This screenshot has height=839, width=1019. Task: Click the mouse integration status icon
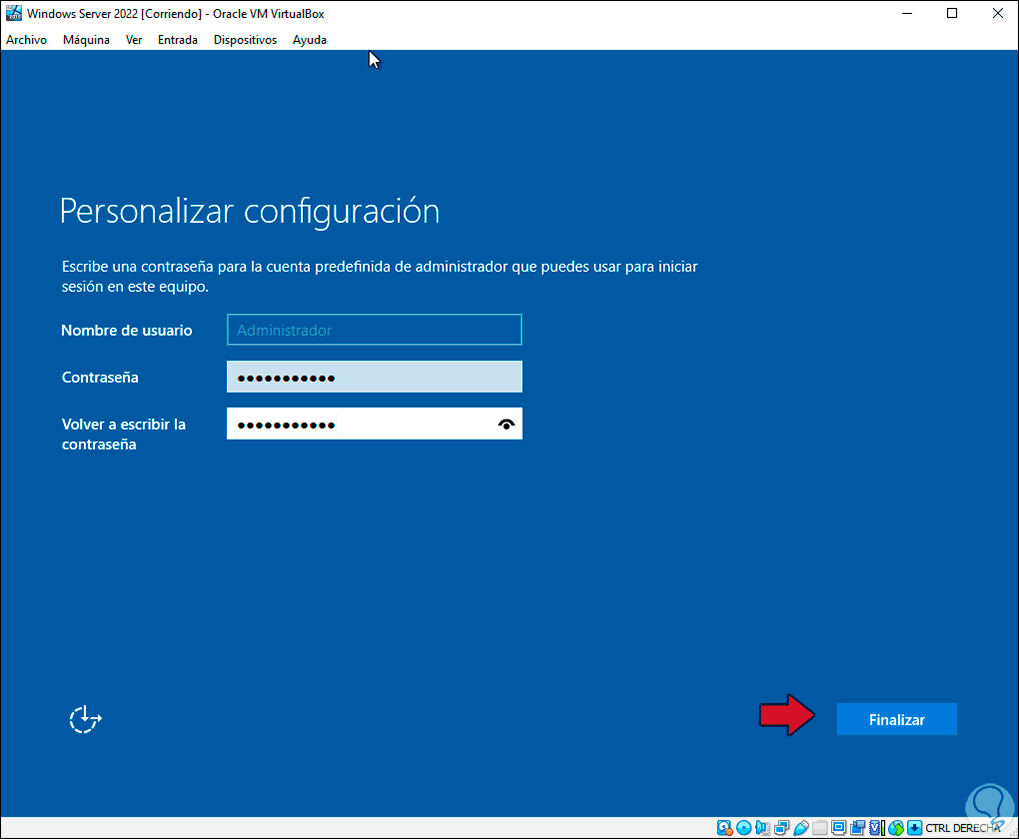click(896, 828)
